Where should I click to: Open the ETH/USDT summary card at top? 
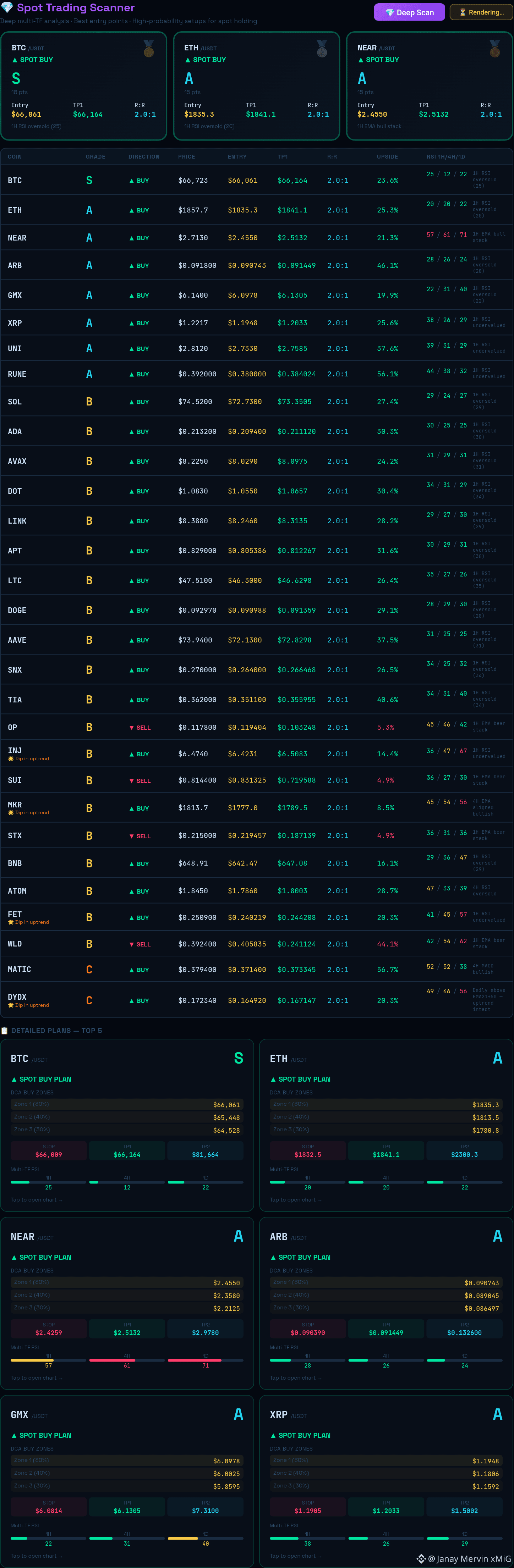tap(256, 86)
